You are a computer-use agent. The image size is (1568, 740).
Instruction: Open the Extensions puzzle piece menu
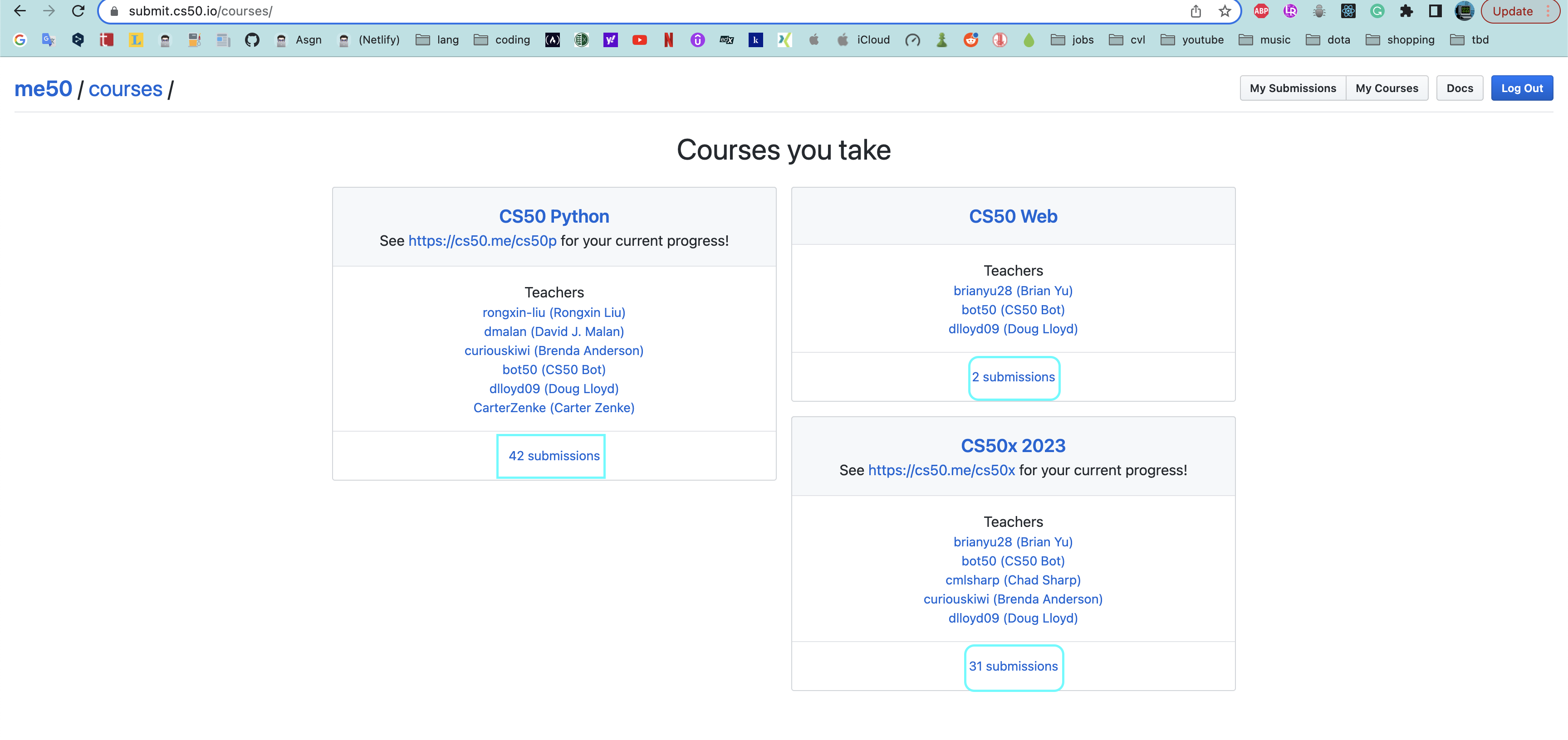[1406, 11]
